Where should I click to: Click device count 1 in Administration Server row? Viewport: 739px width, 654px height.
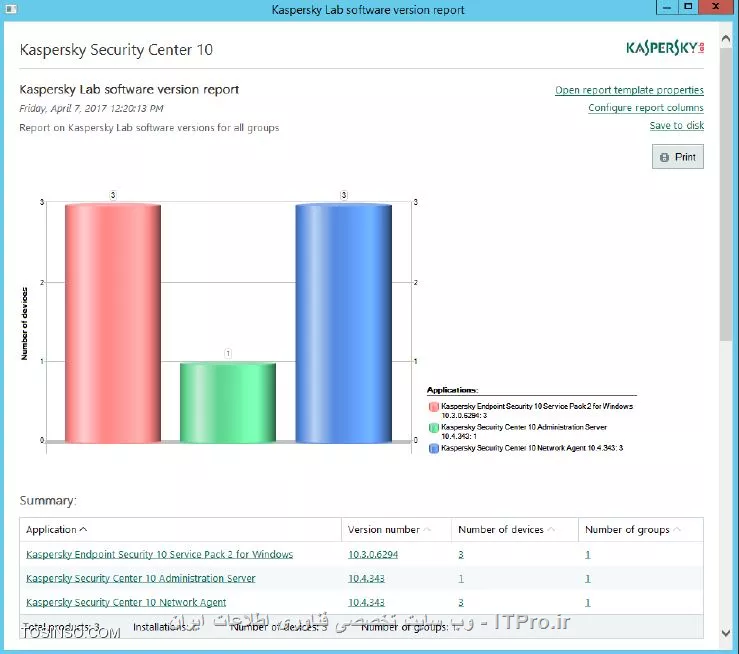pos(461,579)
